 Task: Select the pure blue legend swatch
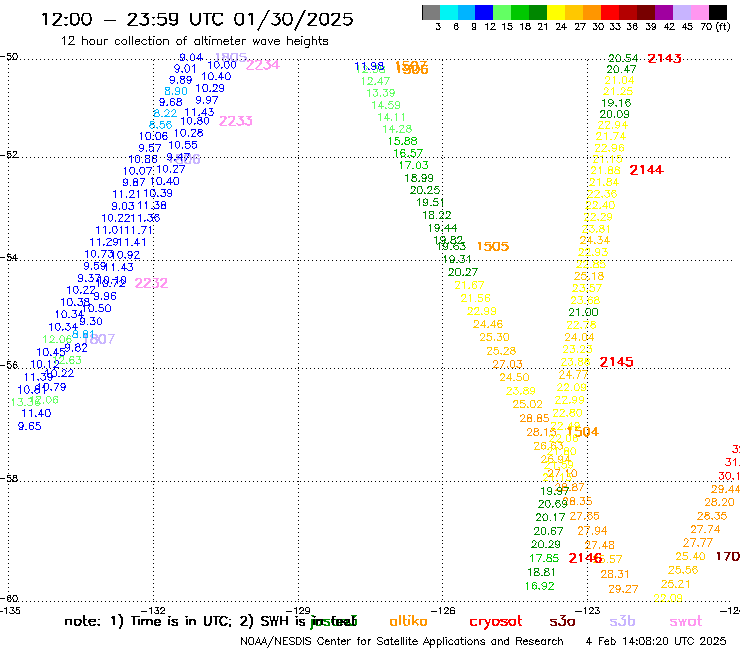click(484, 12)
